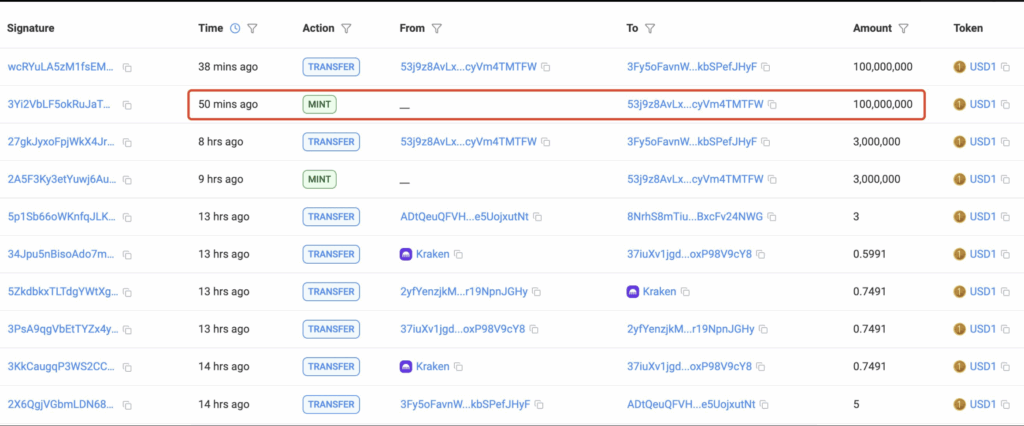Open the To column filter
This screenshot has height=426, width=1024.
650,29
